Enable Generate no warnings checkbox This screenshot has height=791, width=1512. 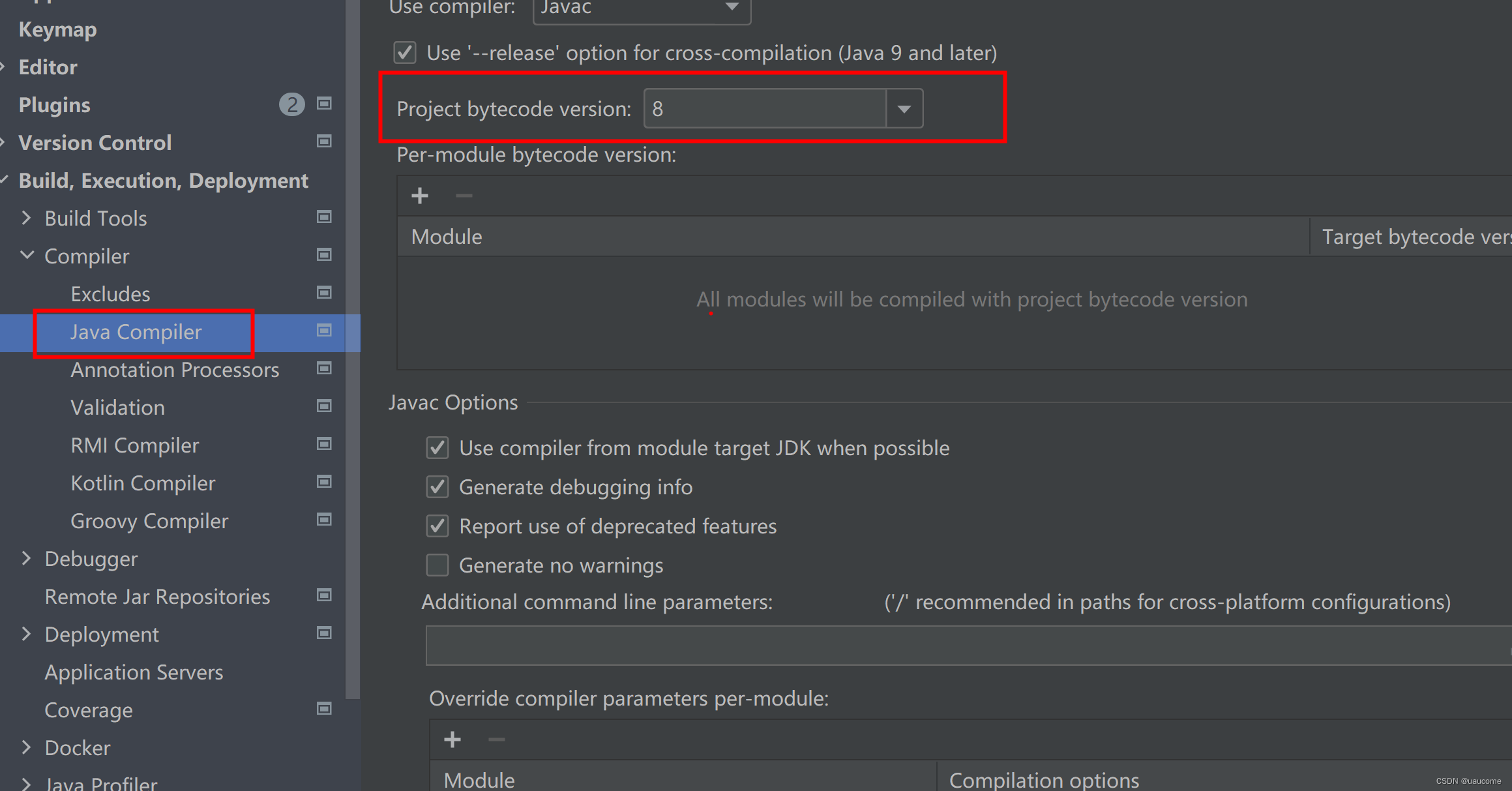pos(437,565)
